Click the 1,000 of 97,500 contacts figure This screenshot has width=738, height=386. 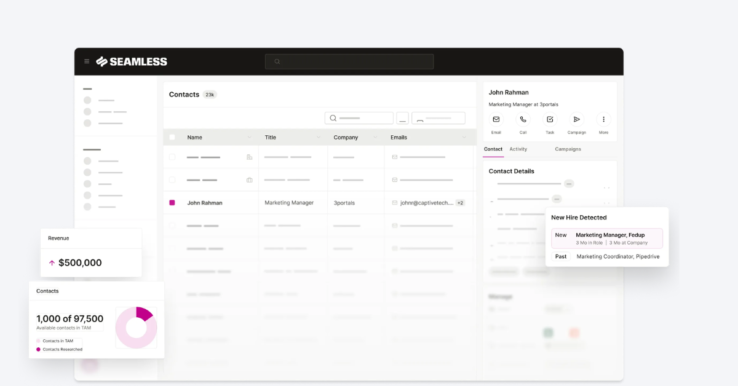(x=70, y=319)
